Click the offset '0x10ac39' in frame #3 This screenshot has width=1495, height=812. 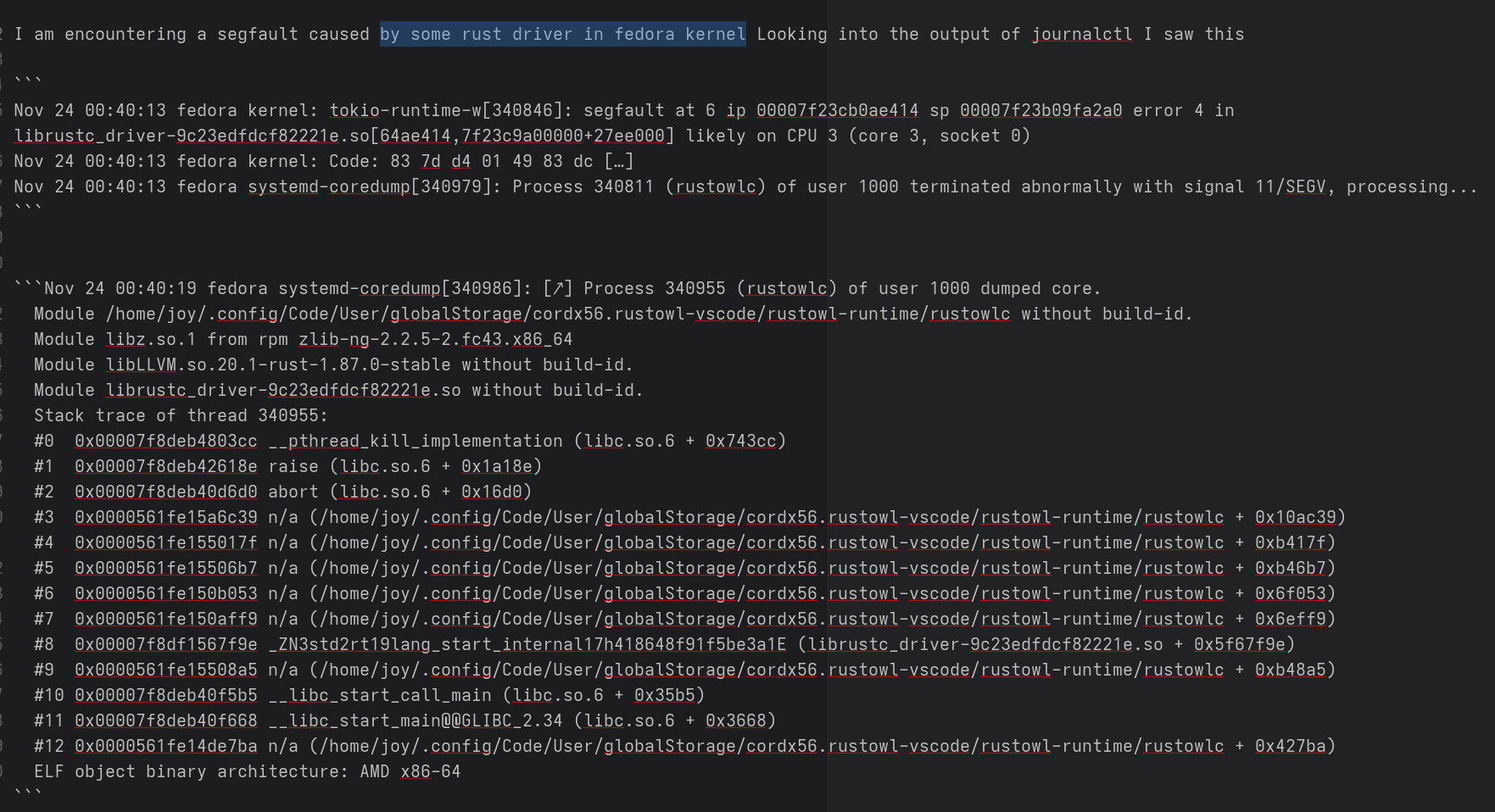[1295, 517]
